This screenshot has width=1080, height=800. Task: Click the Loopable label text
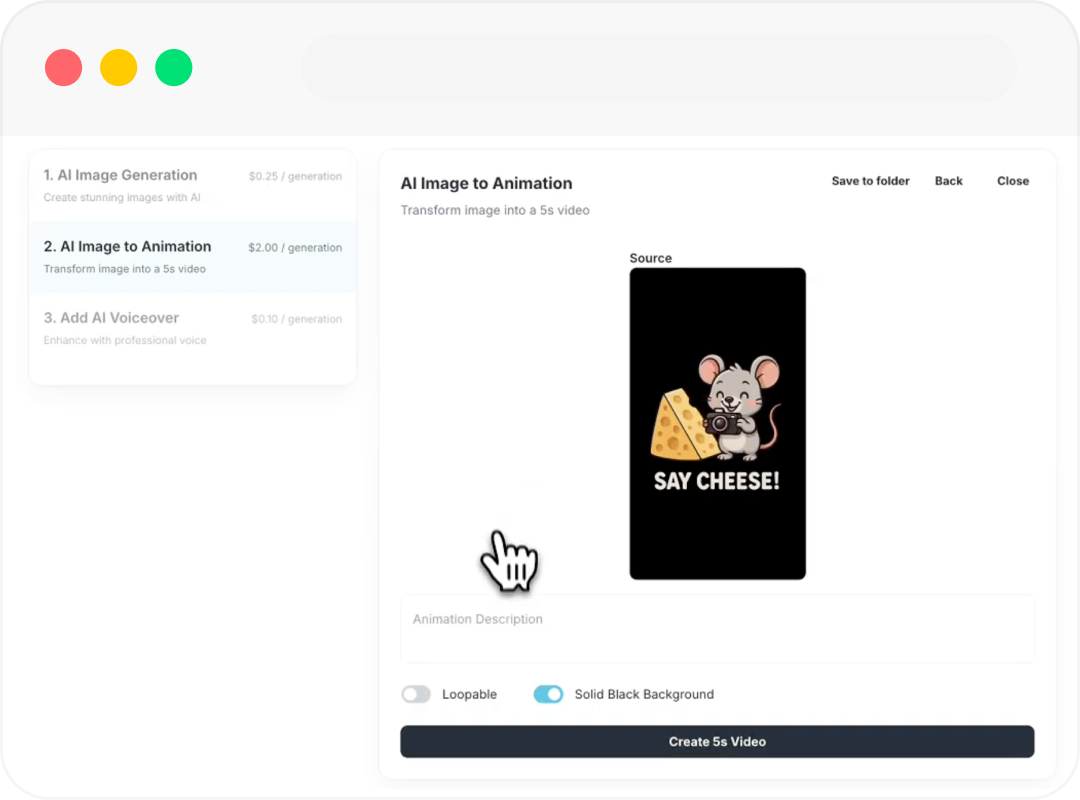tap(469, 694)
